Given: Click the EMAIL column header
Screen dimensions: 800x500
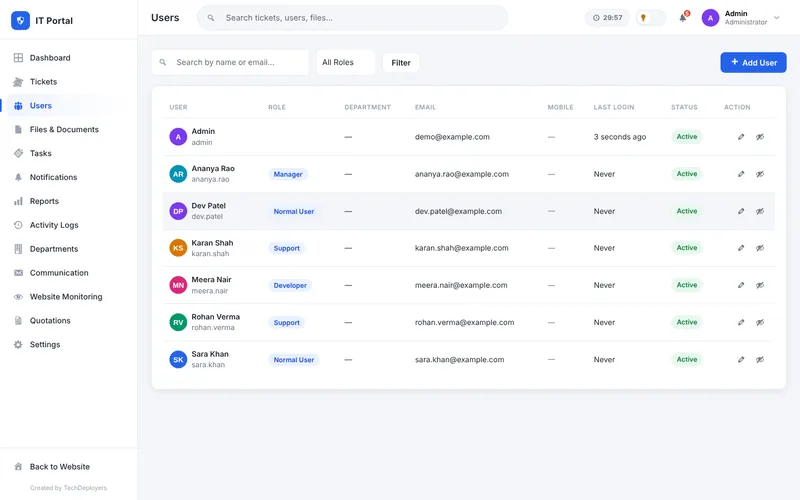Looking at the screenshot, I should click(x=425, y=107).
